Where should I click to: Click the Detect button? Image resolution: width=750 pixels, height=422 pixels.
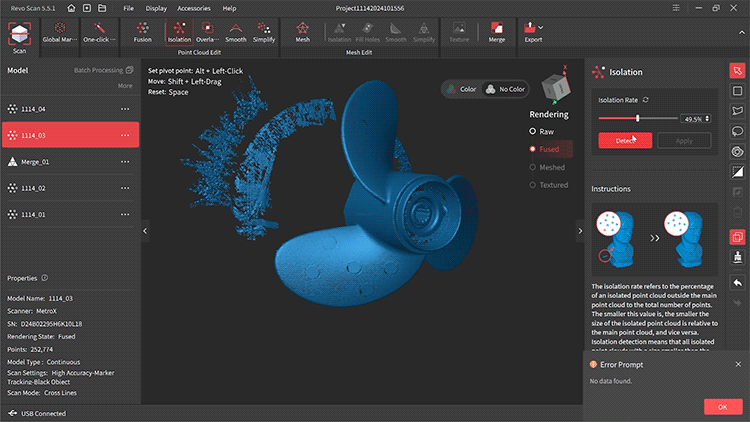coord(625,141)
